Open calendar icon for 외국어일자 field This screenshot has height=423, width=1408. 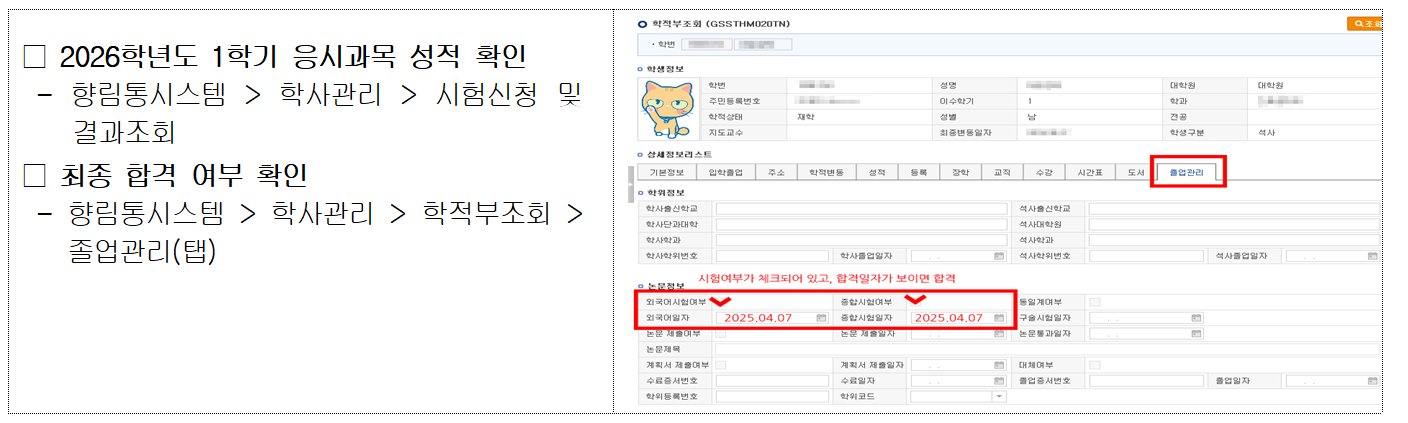tap(821, 318)
